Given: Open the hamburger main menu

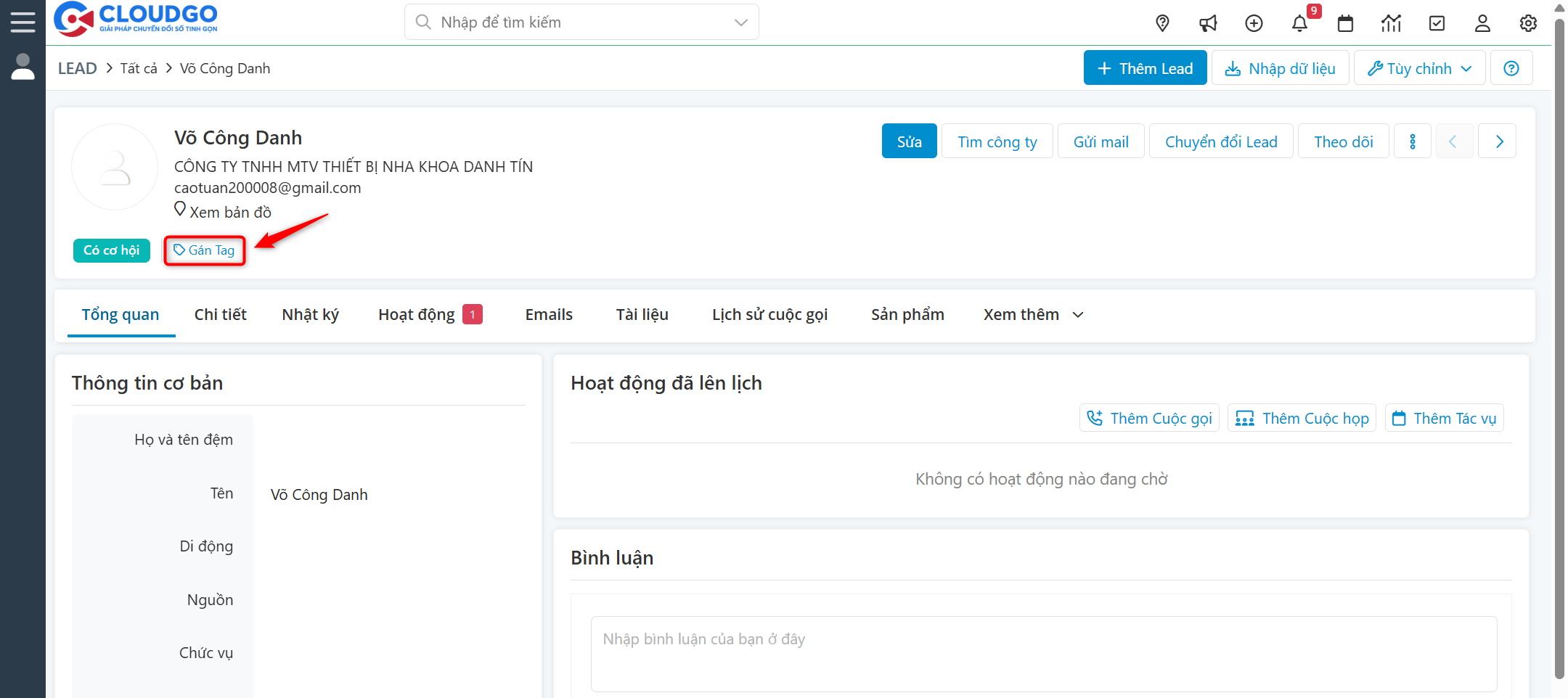Looking at the screenshot, I should 23,22.
